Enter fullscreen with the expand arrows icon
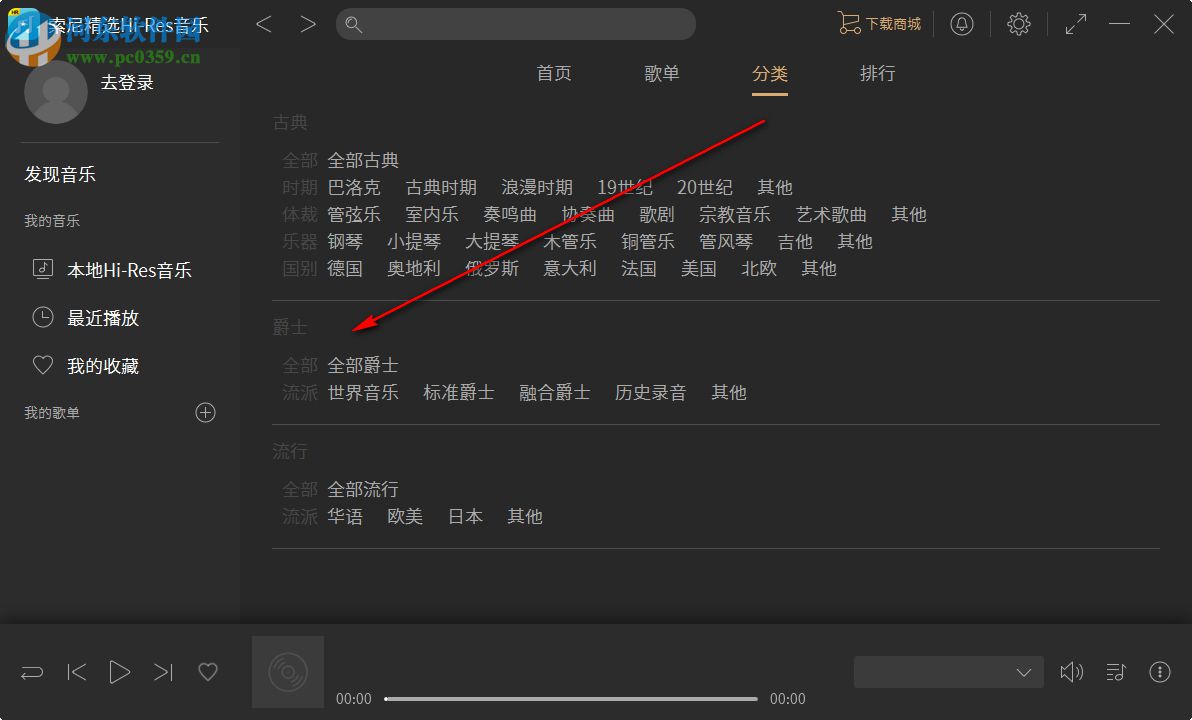Viewport: 1192px width, 720px height. click(1075, 23)
